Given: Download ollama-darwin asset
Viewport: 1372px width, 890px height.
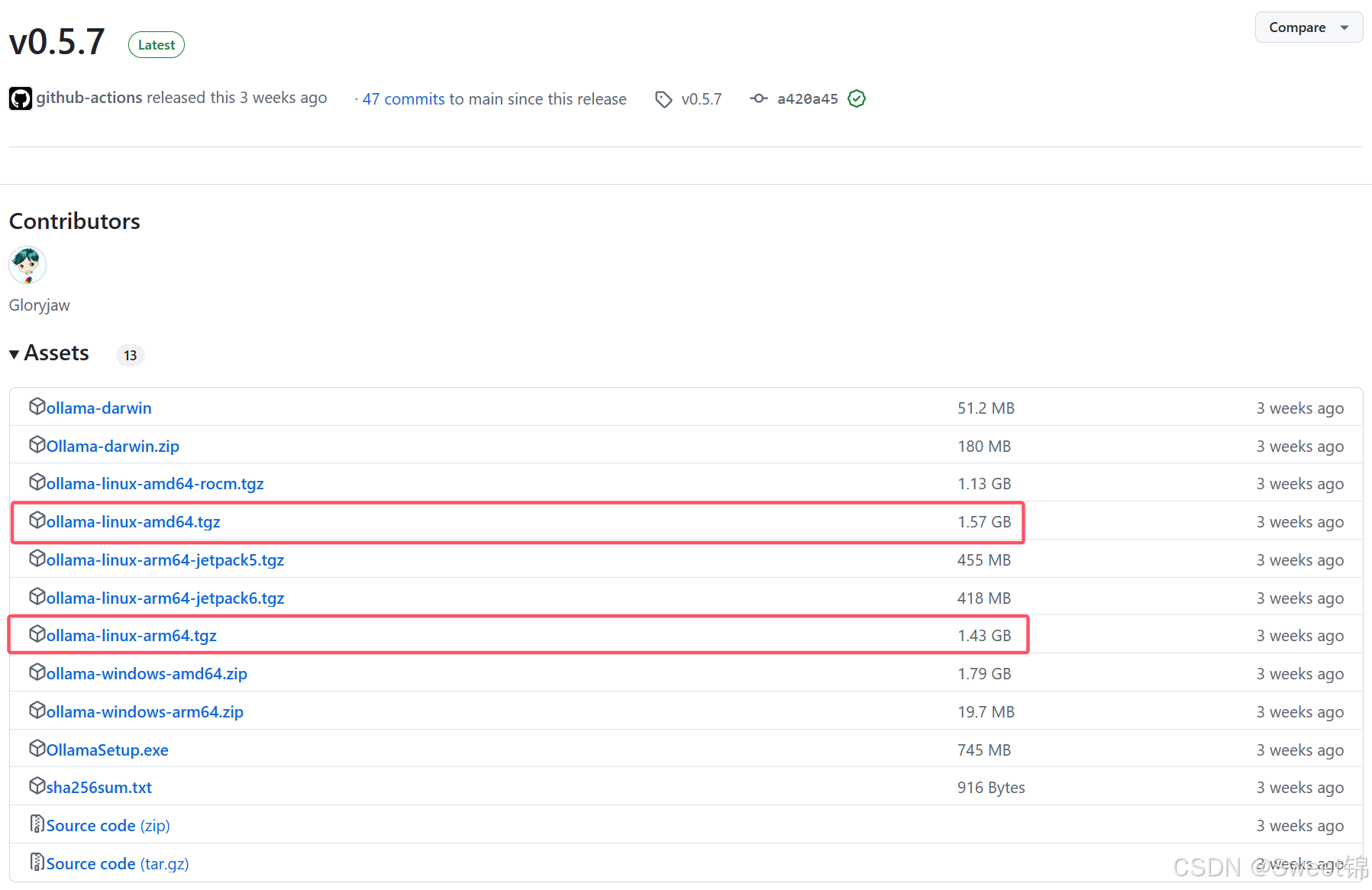Looking at the screenshot, I should click(x=98, y=408).
